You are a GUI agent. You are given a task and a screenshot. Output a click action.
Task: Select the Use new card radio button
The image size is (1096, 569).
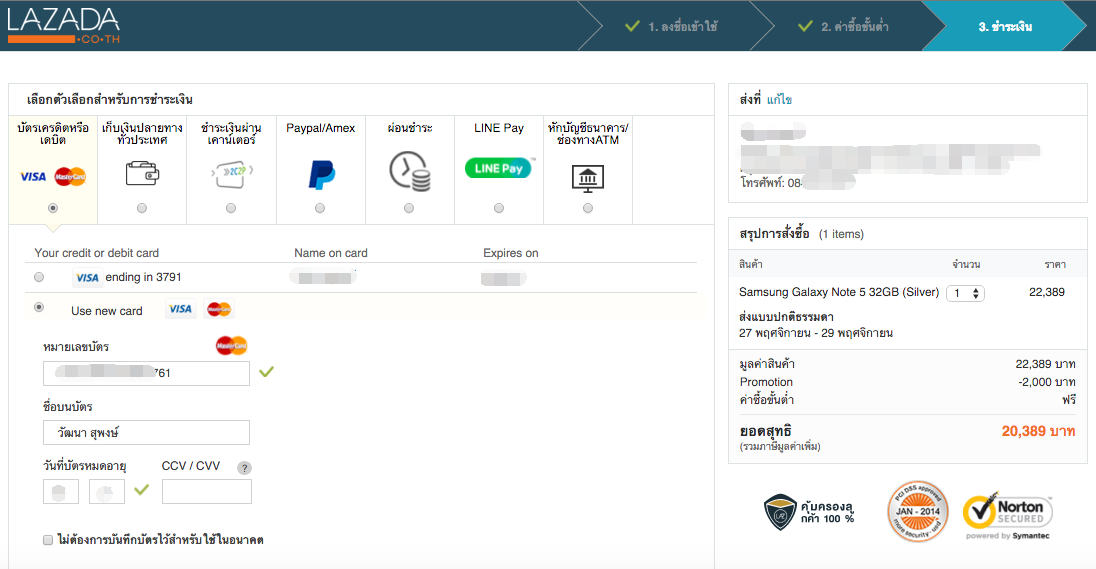(x=39, y=308)
